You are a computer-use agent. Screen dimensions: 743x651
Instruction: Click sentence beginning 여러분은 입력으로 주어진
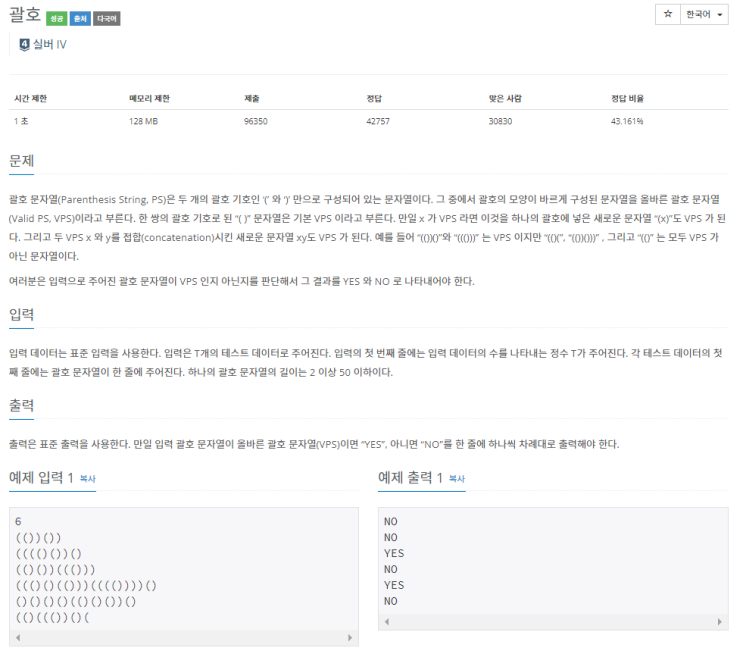pyautogui.click(x=242, y=281)
